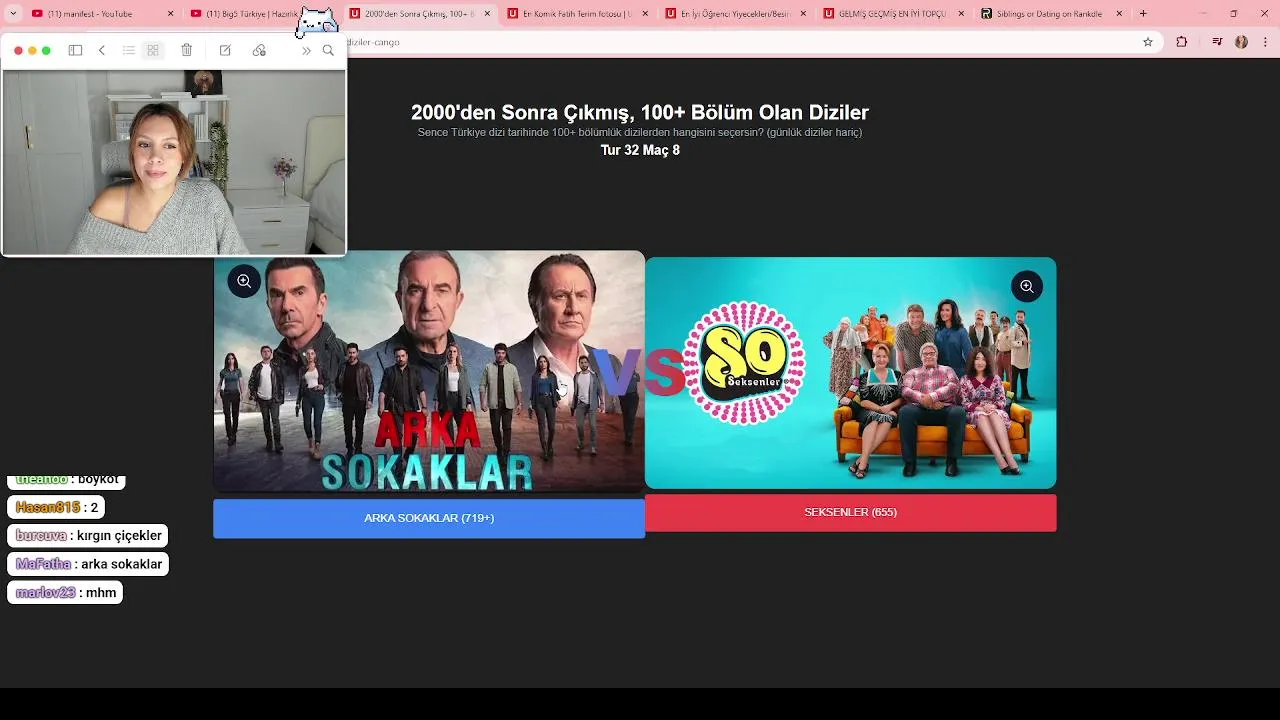Switch to manifest - YouTube tab
Screen dimensions: 1280x720
coord(95,14)
